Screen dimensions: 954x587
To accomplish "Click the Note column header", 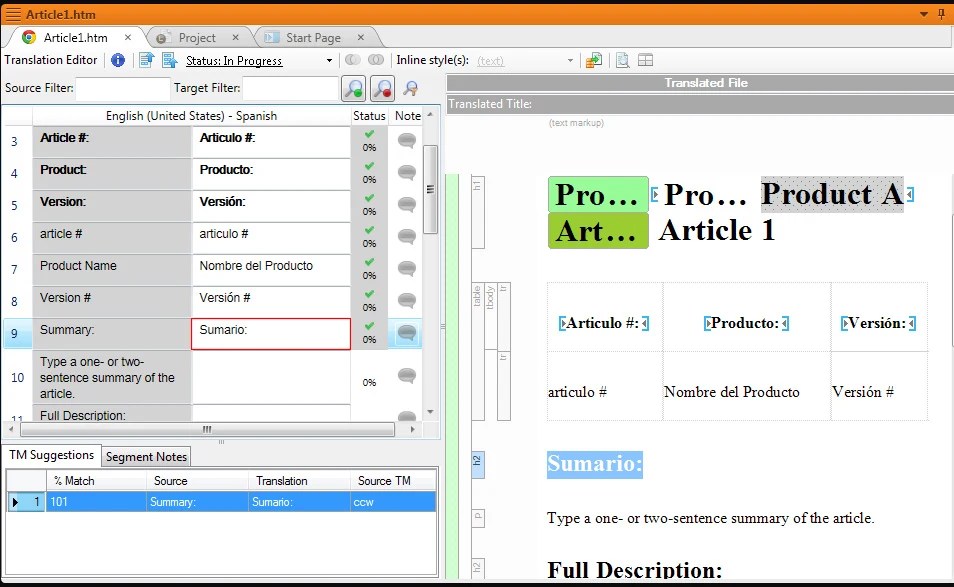I will tap(408, 116).
